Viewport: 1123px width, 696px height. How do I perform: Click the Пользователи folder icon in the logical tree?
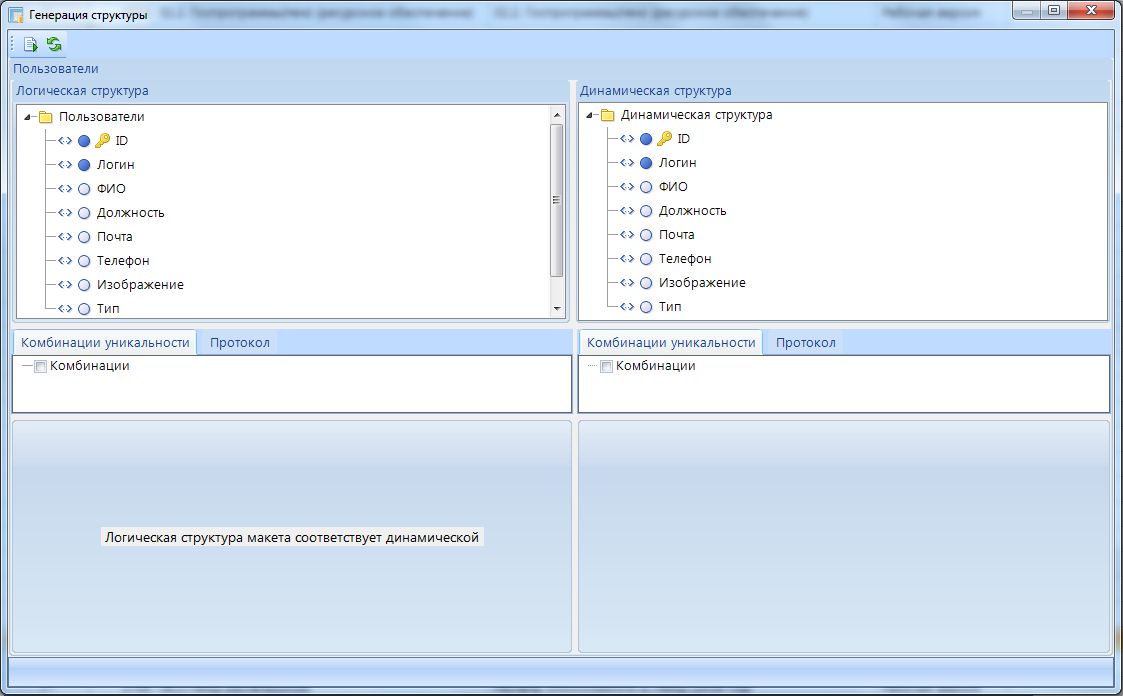pyautogui.click(x=45, y=117)
